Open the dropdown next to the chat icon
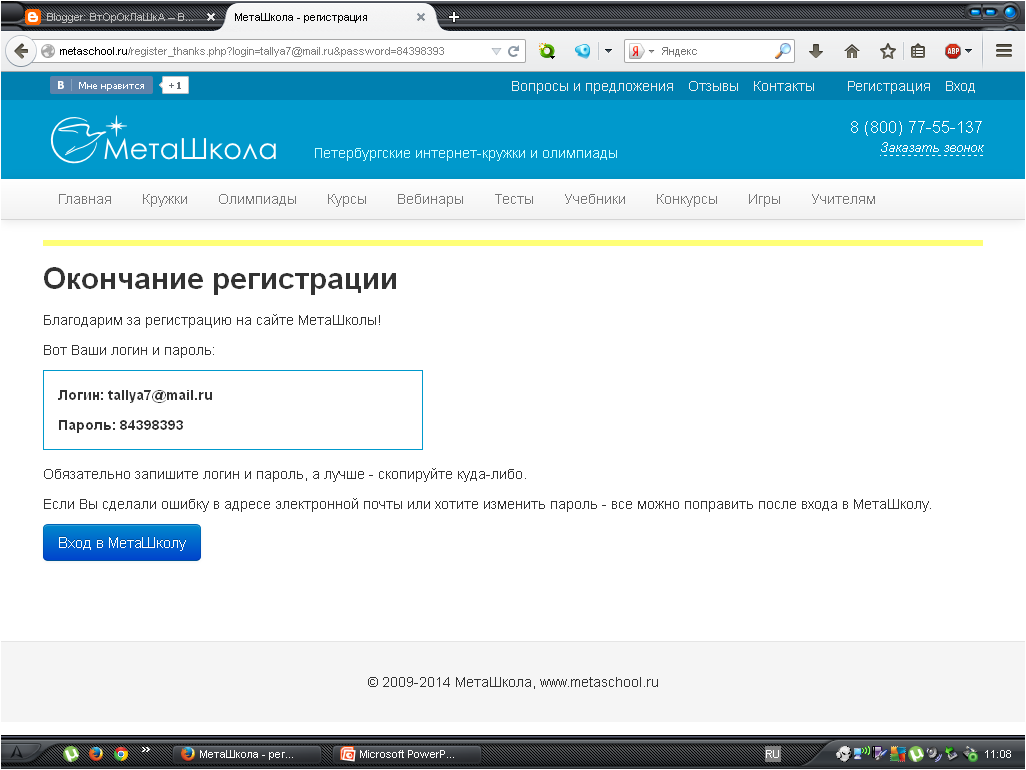Screen dimensions: 1026x770 (608, 51)
